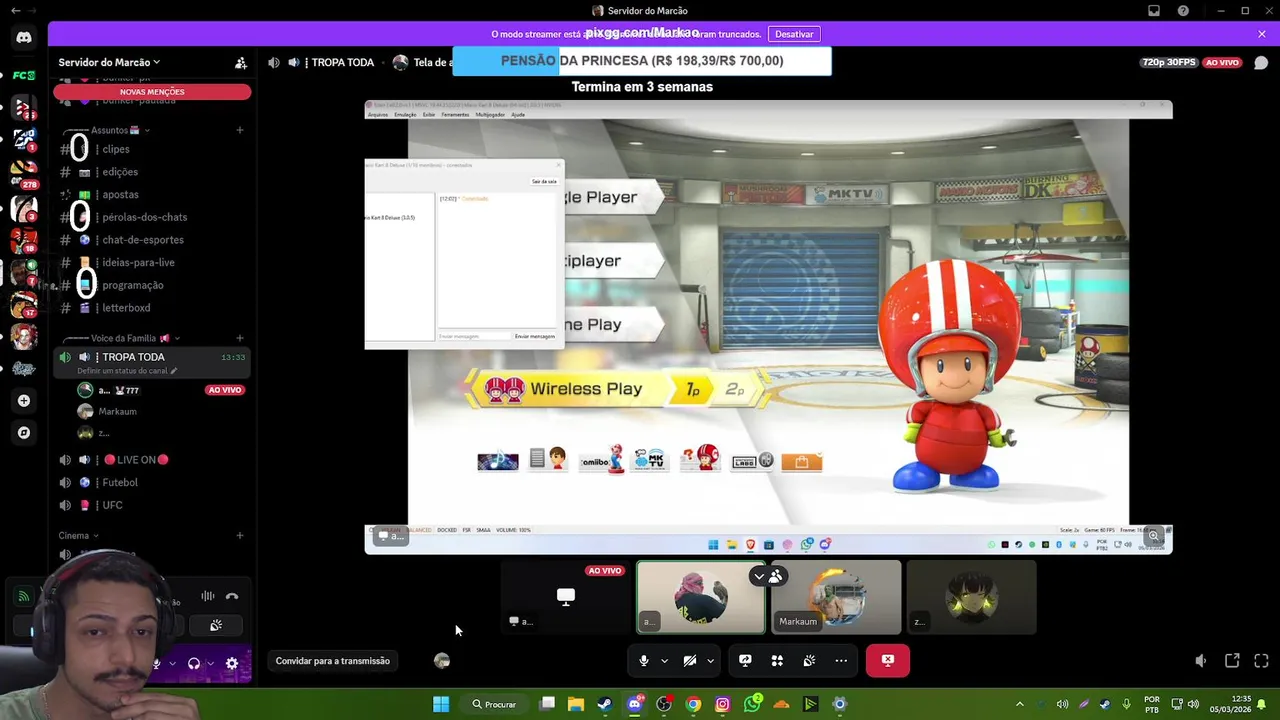The height and width of the screenshot is (720, 1280).
Task: Create channel in Voice da Familia category
Action: pos(240,338)
